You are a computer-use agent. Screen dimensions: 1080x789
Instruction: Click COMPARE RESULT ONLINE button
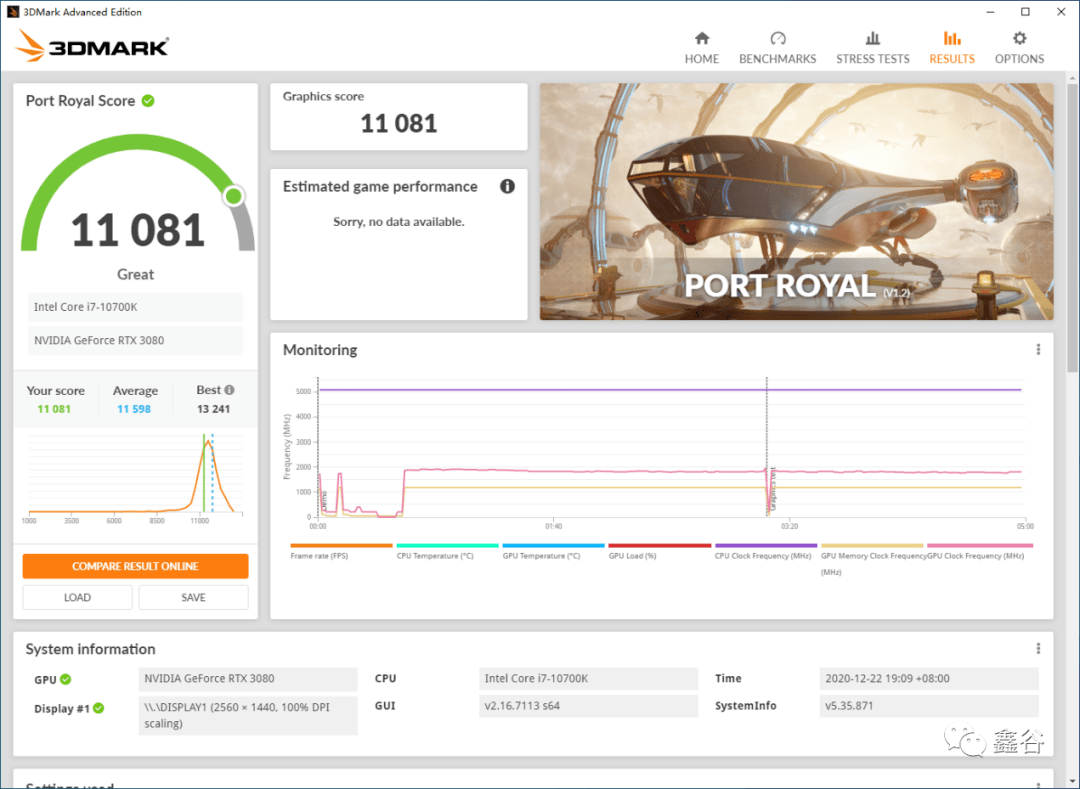click(135, 566)
